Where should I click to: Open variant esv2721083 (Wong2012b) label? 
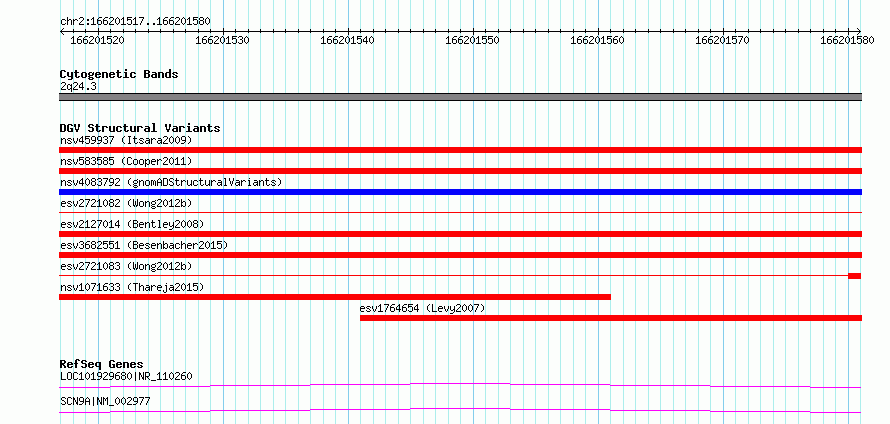(126, 266)
